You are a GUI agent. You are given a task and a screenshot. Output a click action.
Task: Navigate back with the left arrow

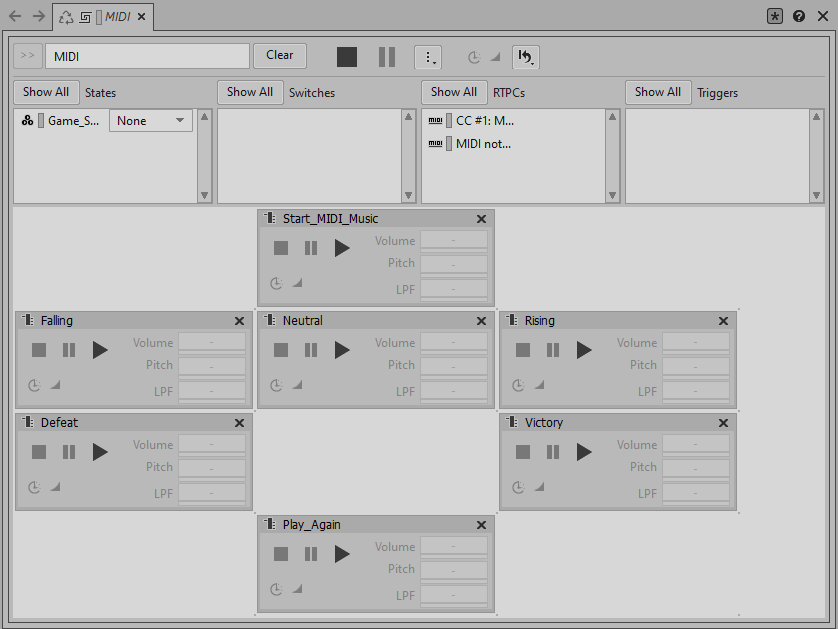point(15,16)
